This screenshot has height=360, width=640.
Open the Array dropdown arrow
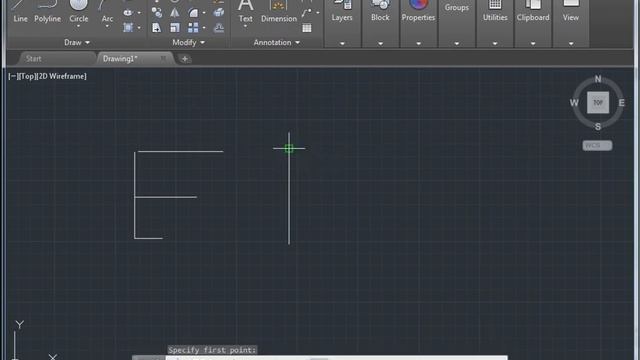(204, 28)
